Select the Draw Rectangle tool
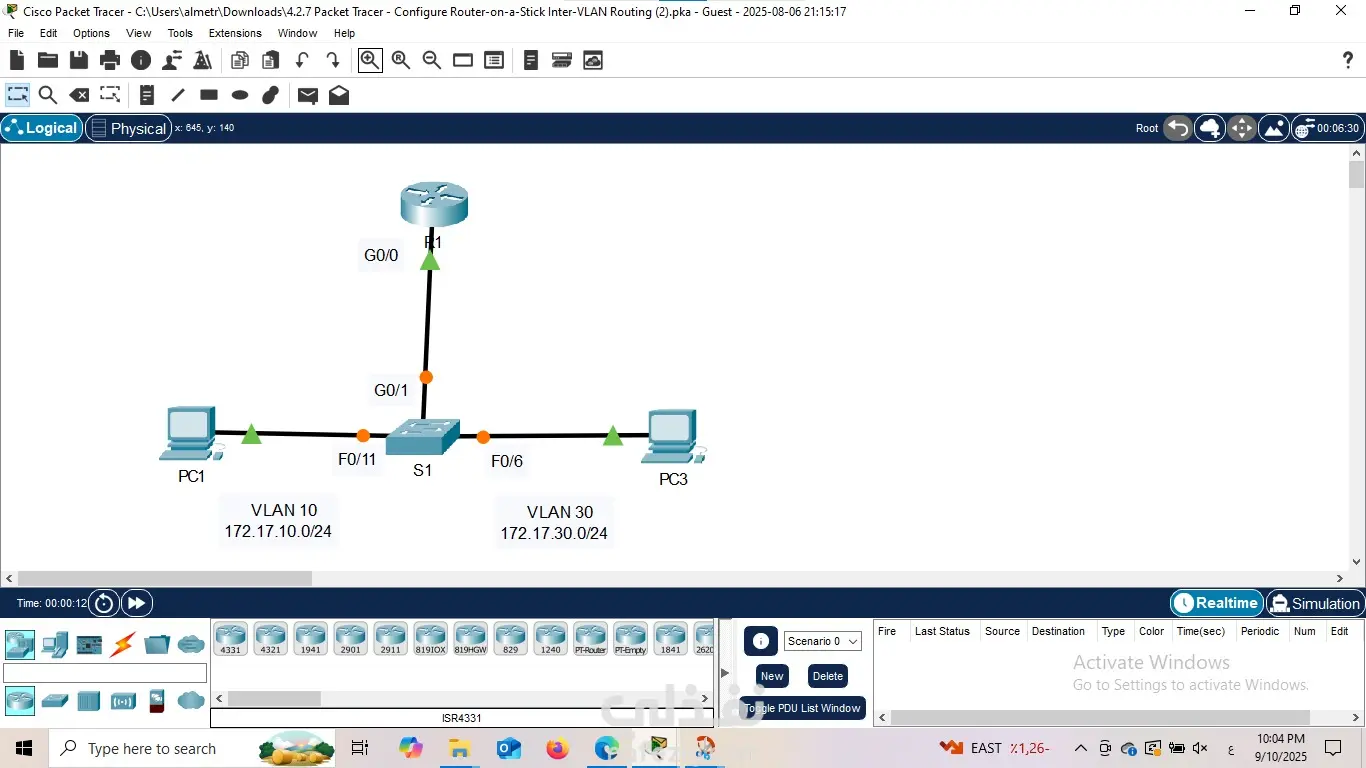Viewport: 1366px width, 768px height. [209, 95]
